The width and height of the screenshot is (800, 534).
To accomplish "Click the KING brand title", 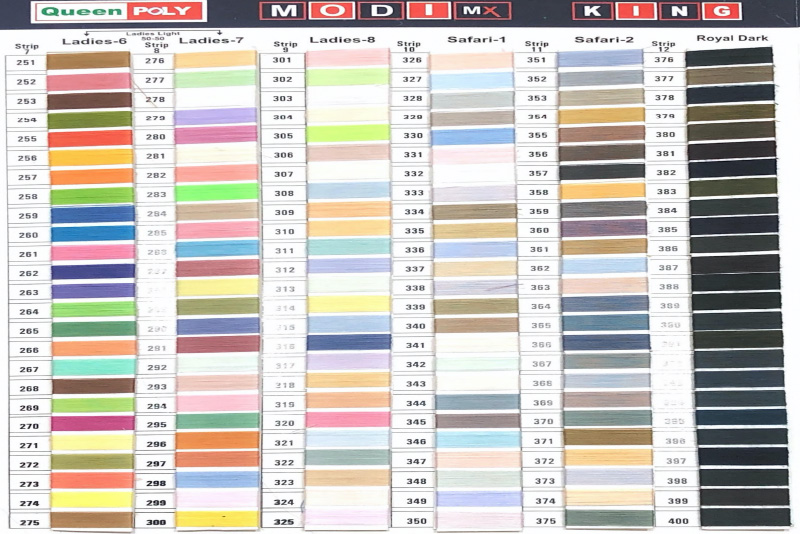I will [x=657, y=11].
